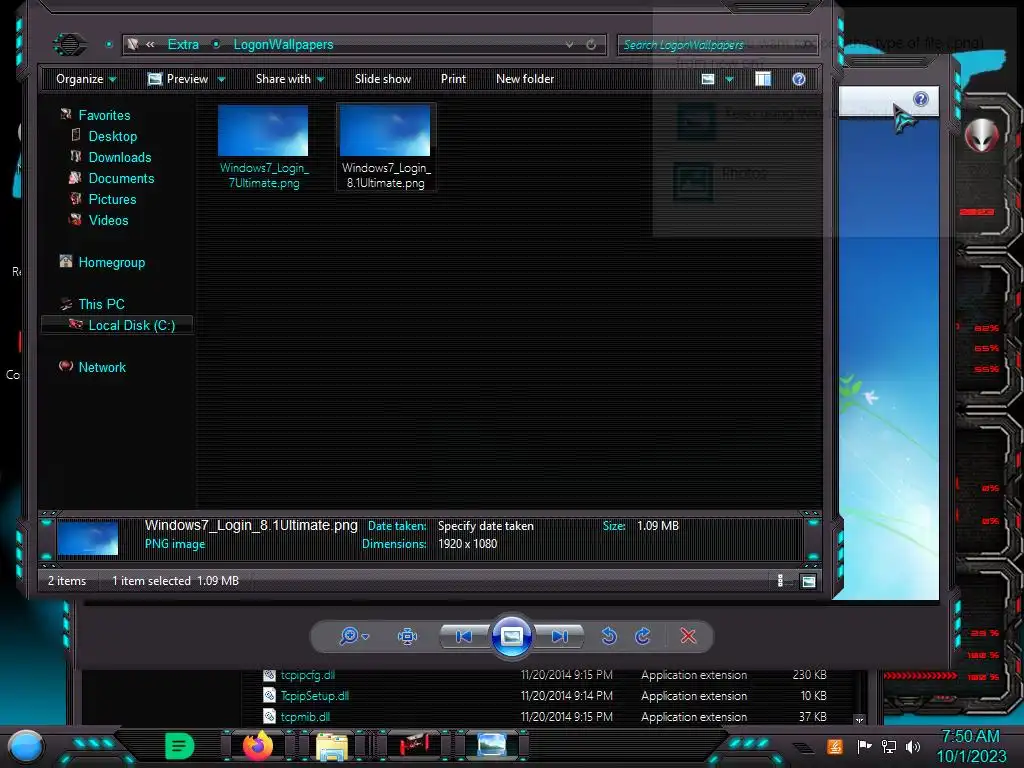Click the back/forward navigation orb
The width and height of the screenshot is (1024, 768).
click(69, 44)
